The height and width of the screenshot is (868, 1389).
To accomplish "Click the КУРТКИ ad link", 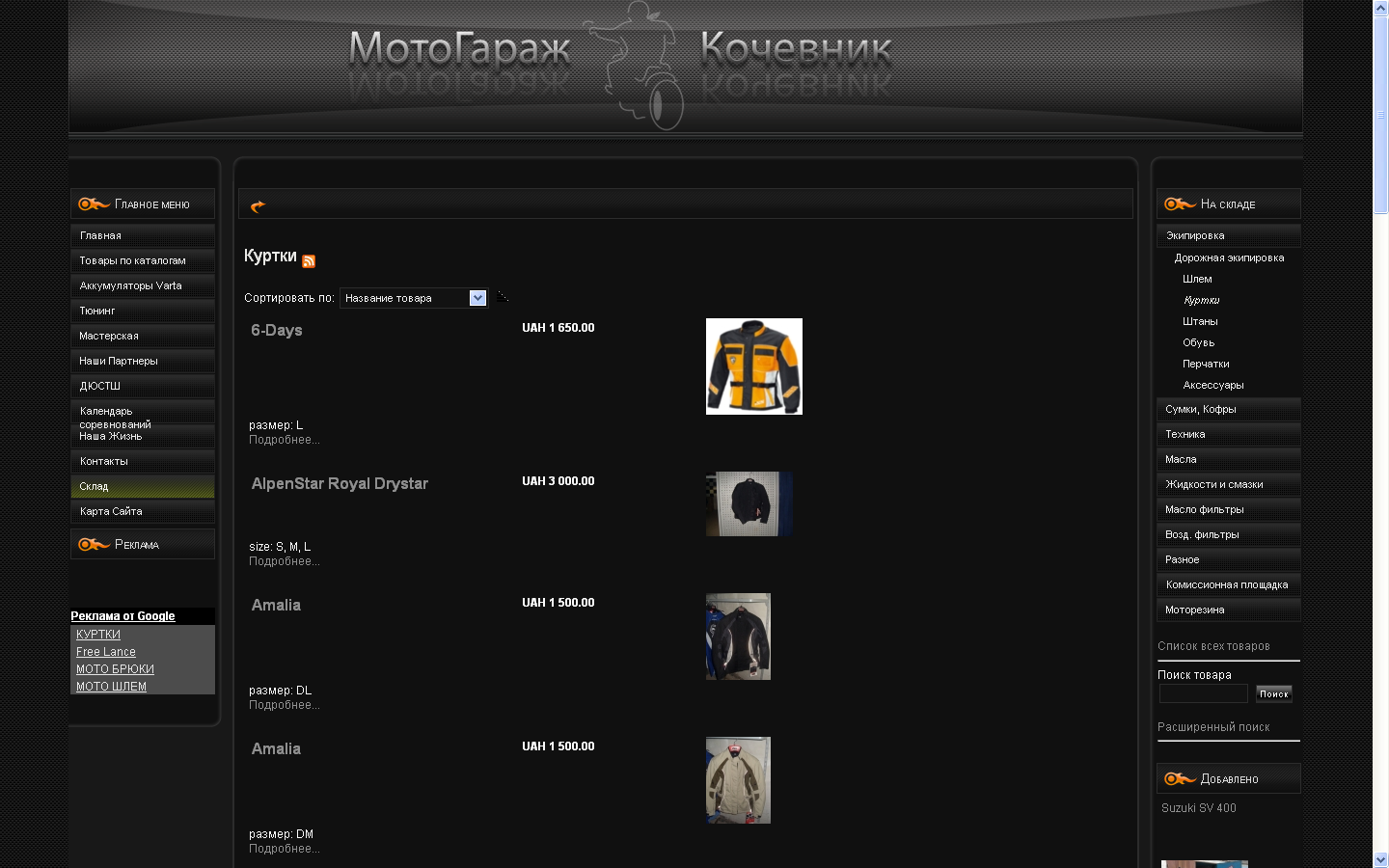I will click(x=98, y=635).
